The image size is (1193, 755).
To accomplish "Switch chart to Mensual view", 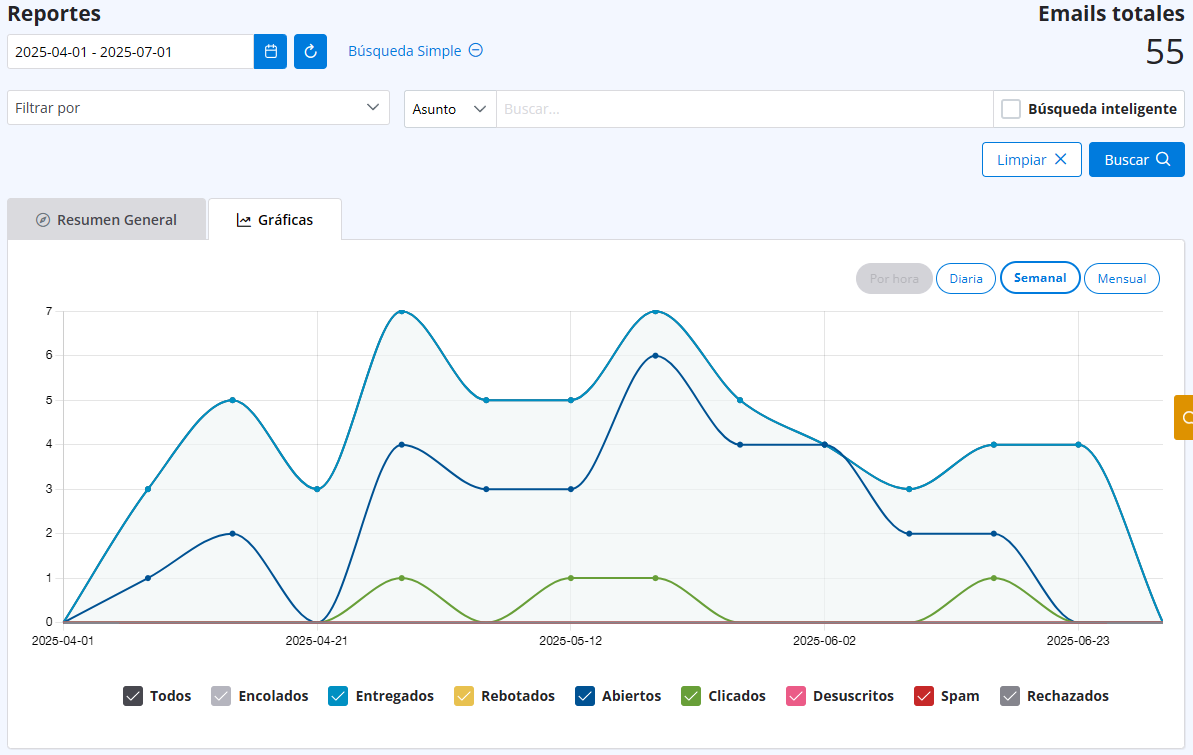I will [1121, 279].
